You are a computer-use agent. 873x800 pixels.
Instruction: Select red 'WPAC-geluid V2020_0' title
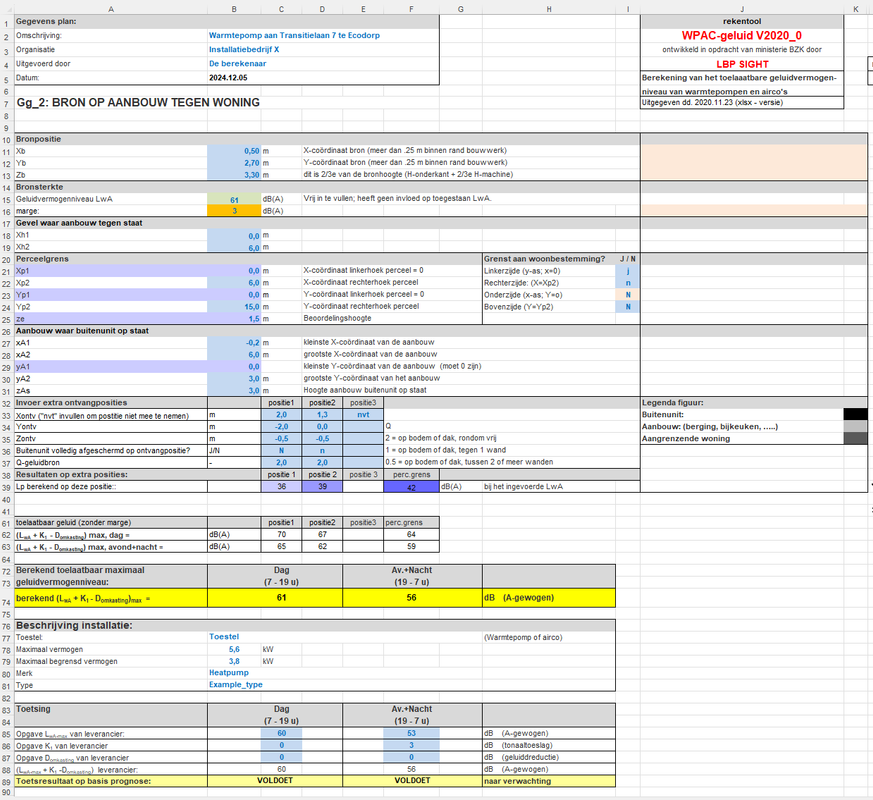coord(742,36)
